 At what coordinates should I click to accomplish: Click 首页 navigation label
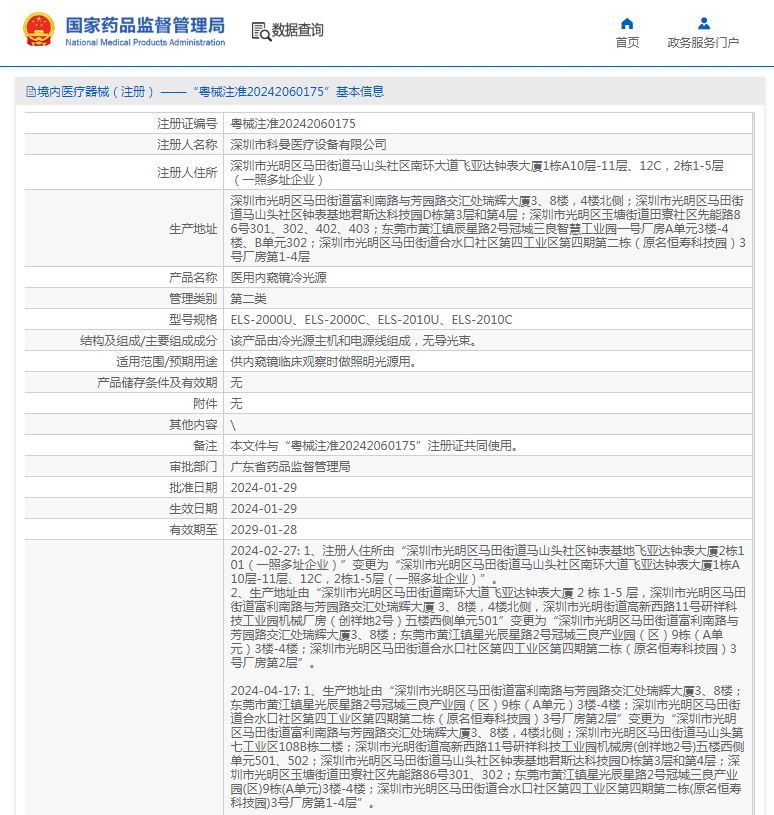(627, 43)
